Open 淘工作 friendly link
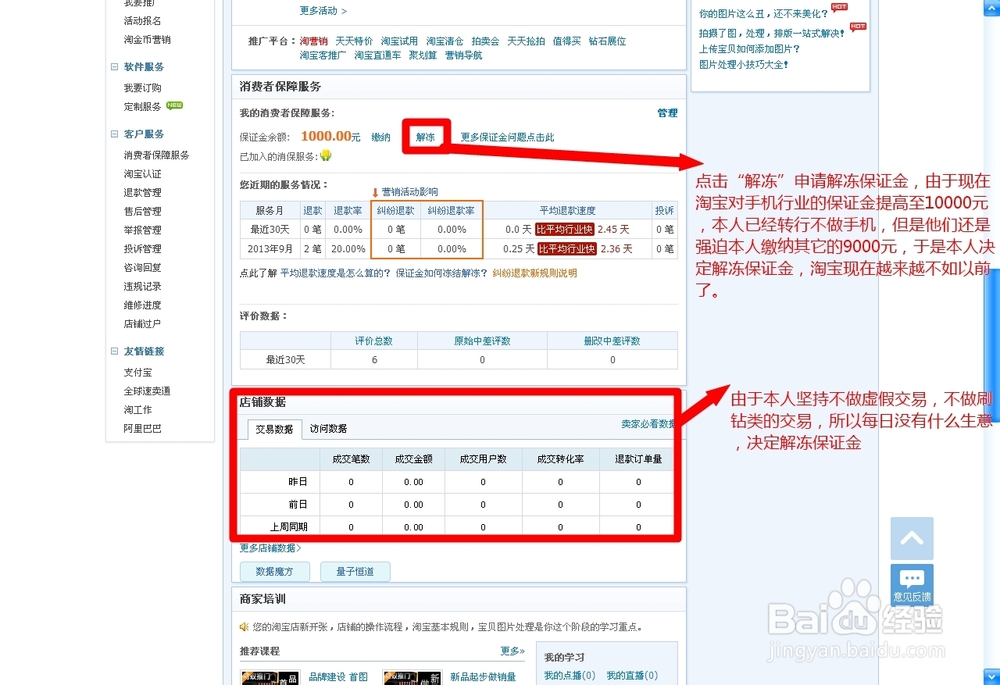1000x685 pixels. coord(138,409)
